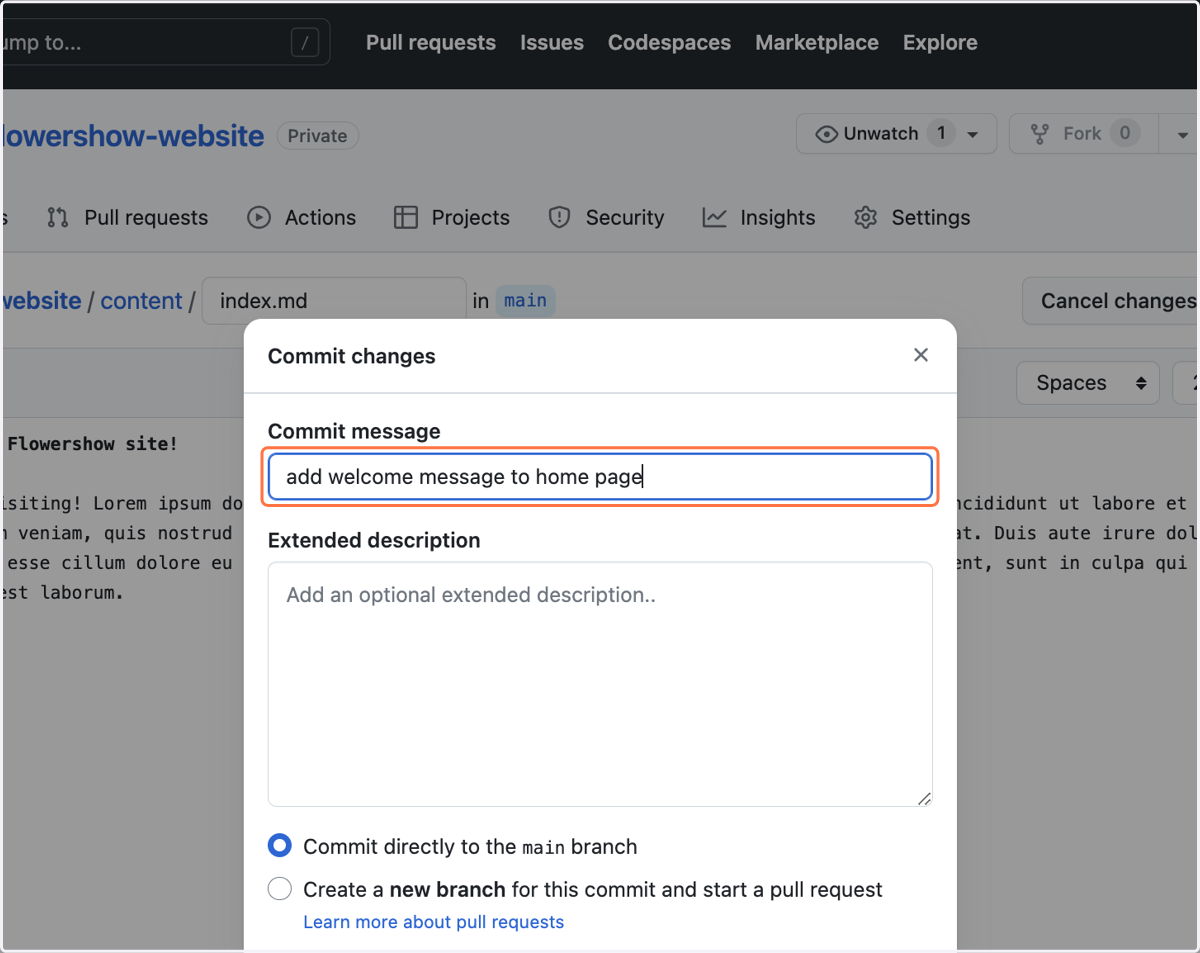Open the Spaces indent mode dropdown
The width and height of the screenshot is (1200, 953).
click(1087, 383)
